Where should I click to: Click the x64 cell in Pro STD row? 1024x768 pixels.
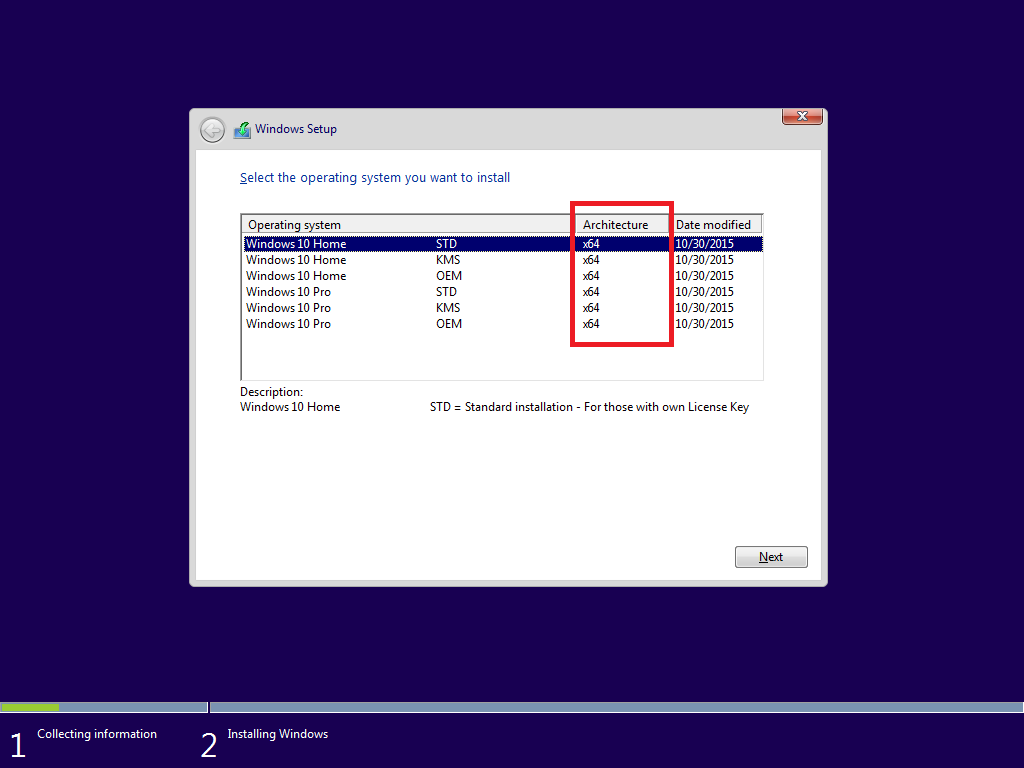click(x=591, y=292)
